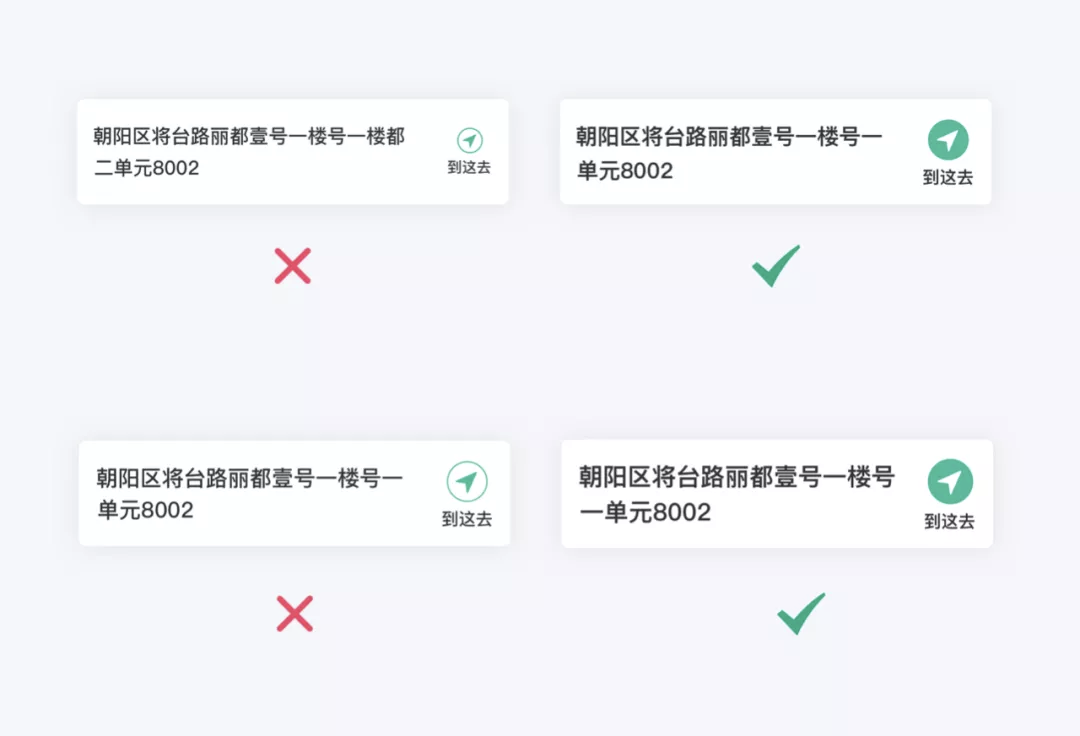Image resolution: width=1080 pixels, height=736 pixels.
Task: Click first line of bold address in bottom-right card
Action: point(737,476)
